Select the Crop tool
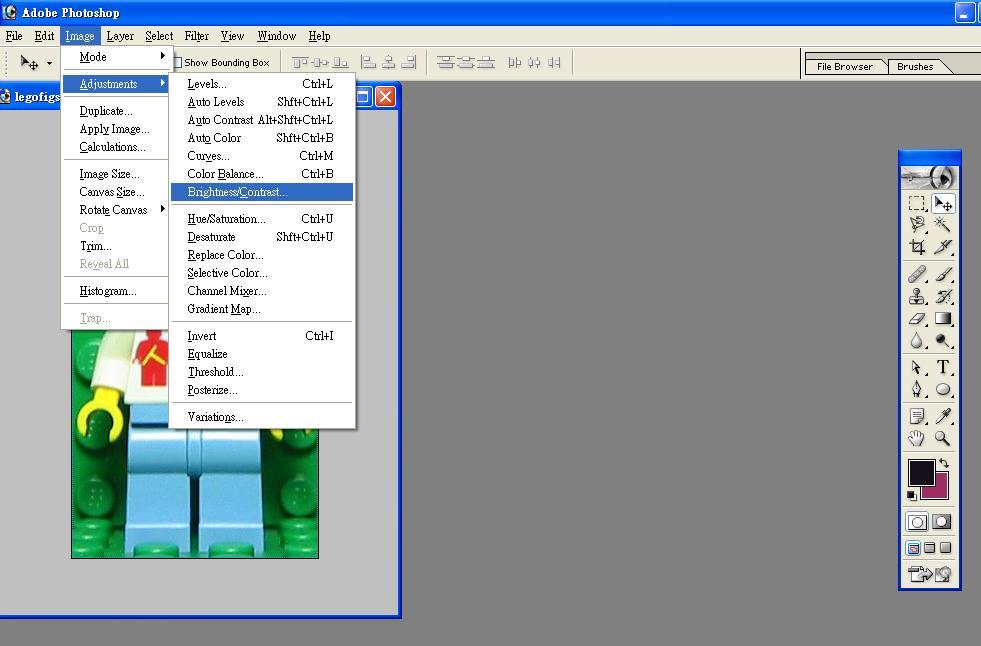981x646 pixels. (917, 247)
